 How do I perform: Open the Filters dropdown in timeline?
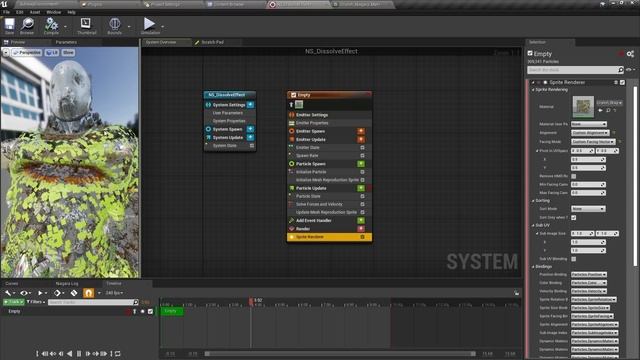coord(36,302)
